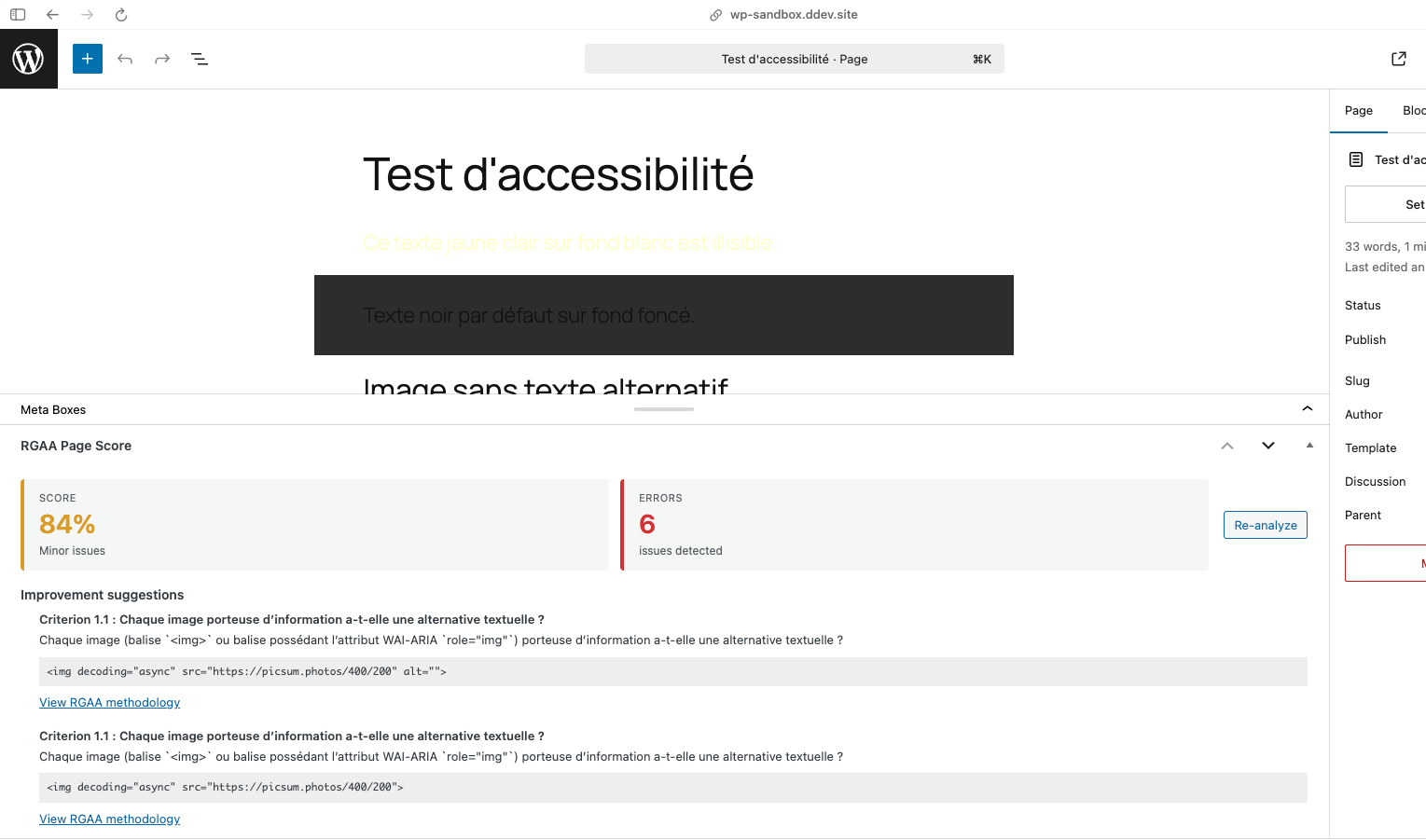Open the WordPress logo menu
Viewport: 1426px width, 840px height.
tap(29, 59)
